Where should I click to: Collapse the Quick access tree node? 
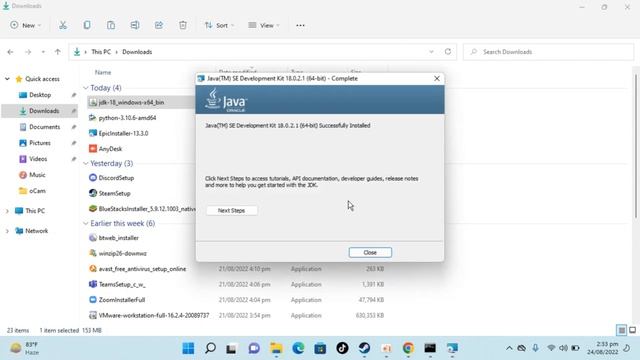(7, 79)
